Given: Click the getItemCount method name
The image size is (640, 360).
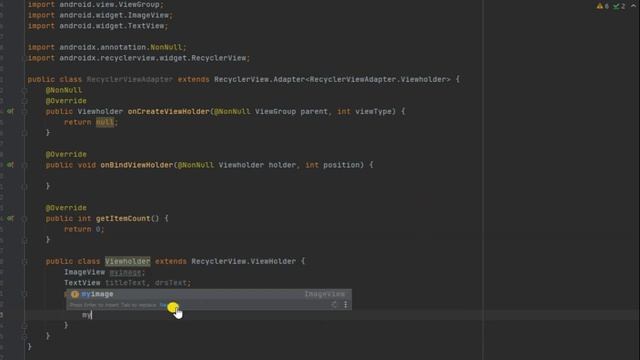Looking at the screenshot, I should 123,218.
